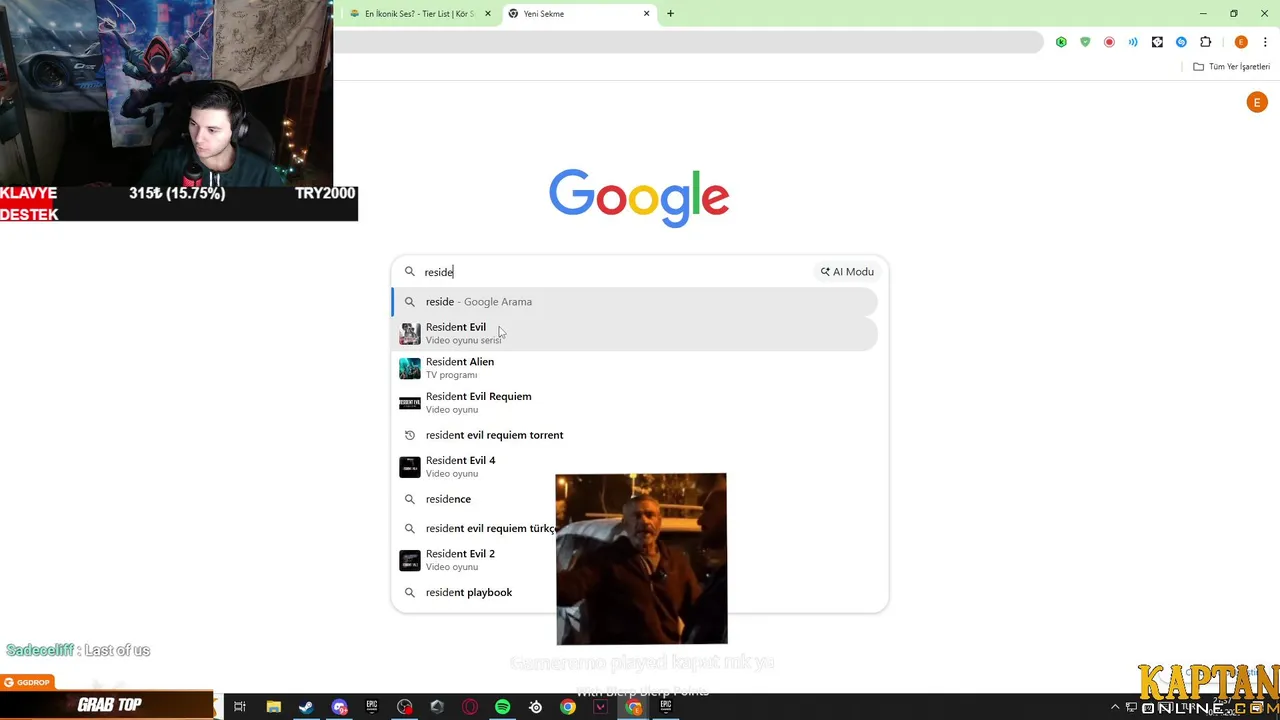The width and height of the screenshot is (1280, 720).
Task: Choose the Resident Alien TV show suggestion
Action: tap(634, 368)
